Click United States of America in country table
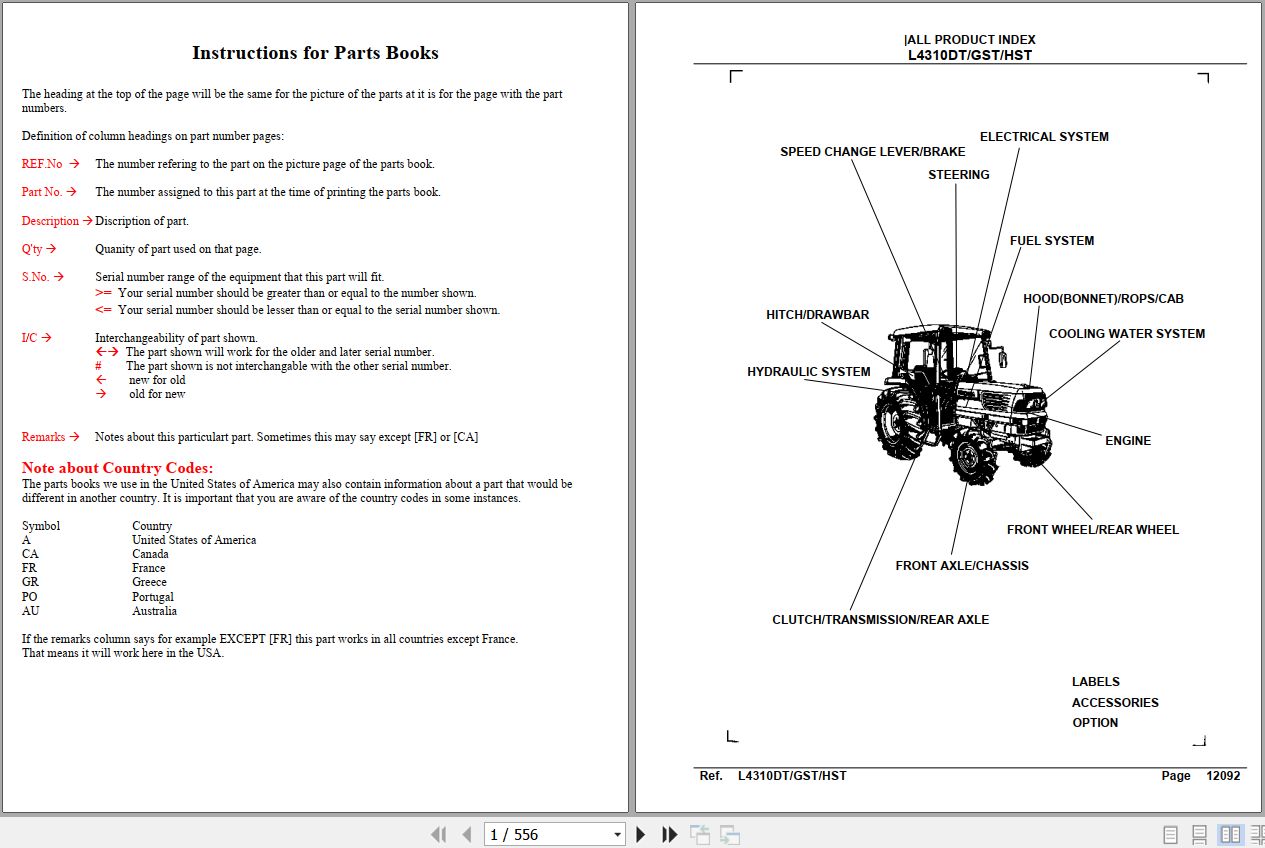Viewport: 1265px width, 848px height. [194, 540]
